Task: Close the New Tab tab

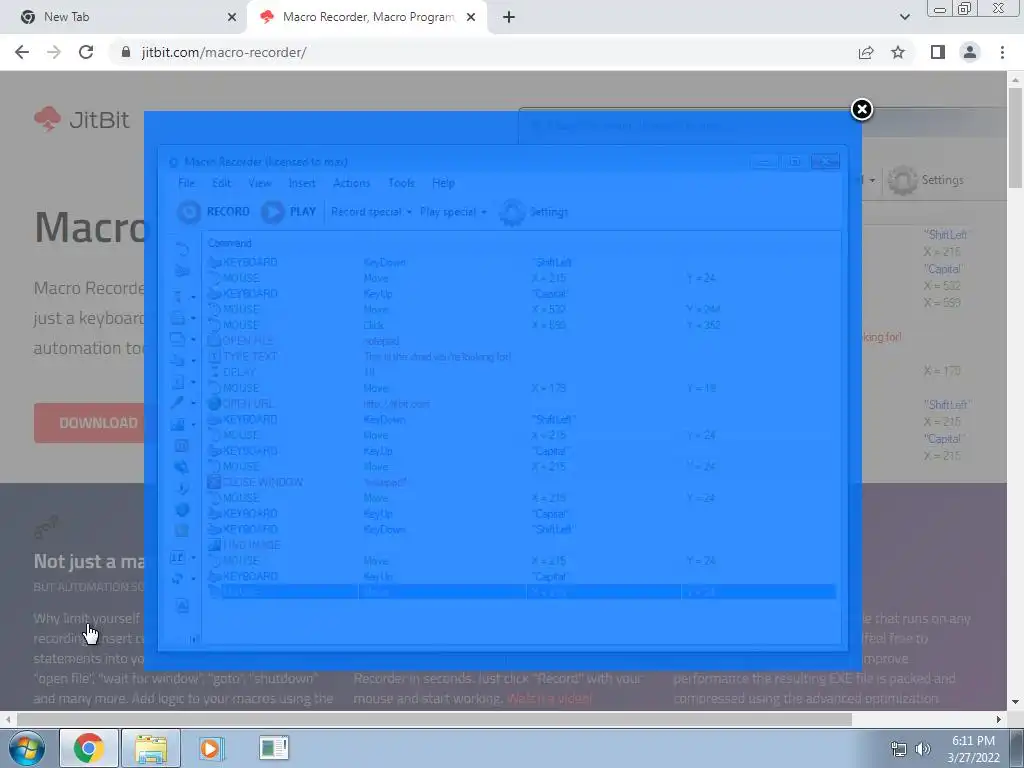Action: click(231, 17)
